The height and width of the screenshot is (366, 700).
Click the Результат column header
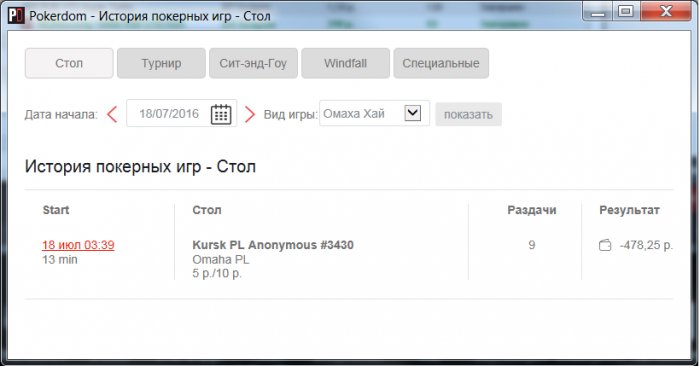point(629,210)
